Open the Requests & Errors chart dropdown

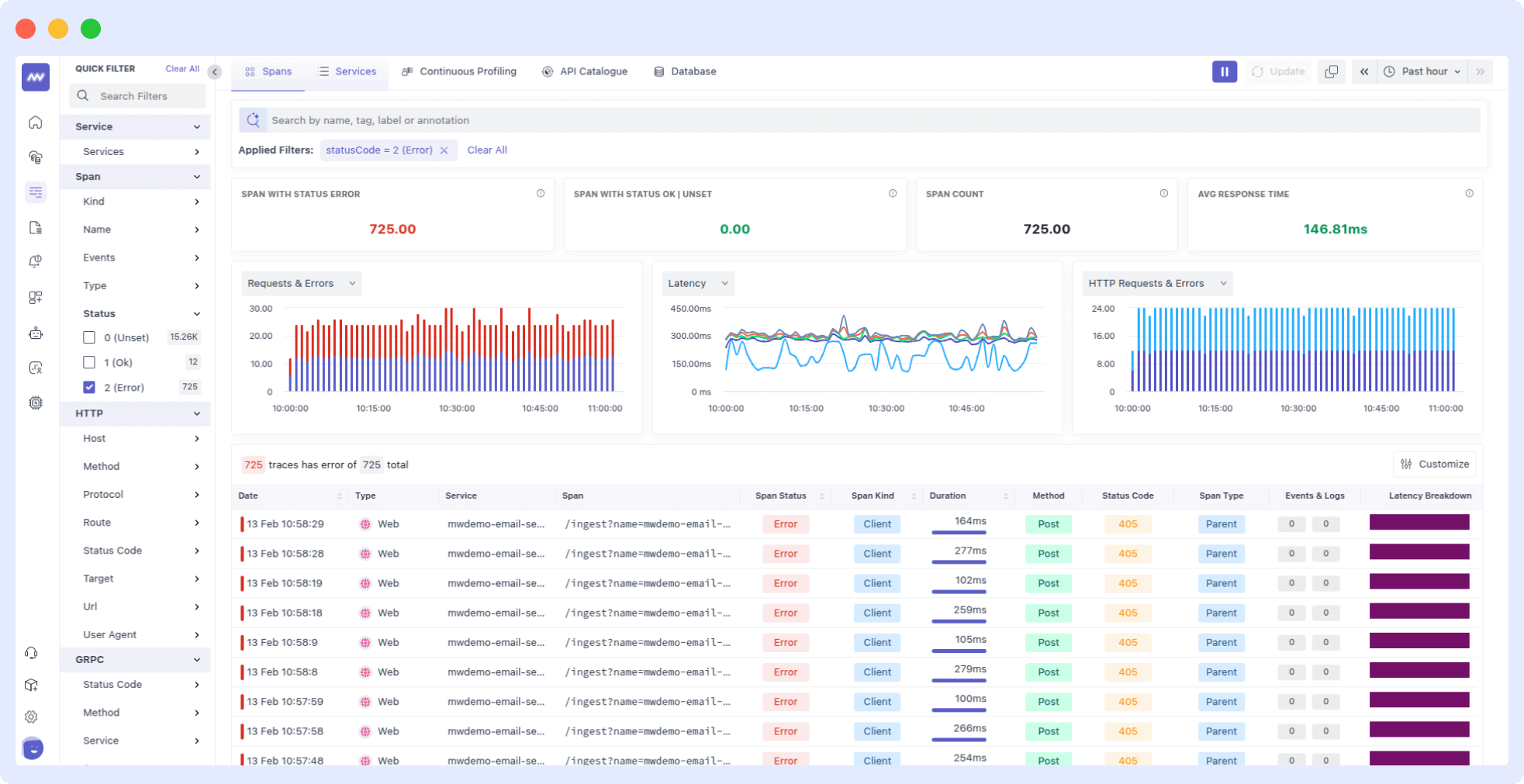(301, 283)
